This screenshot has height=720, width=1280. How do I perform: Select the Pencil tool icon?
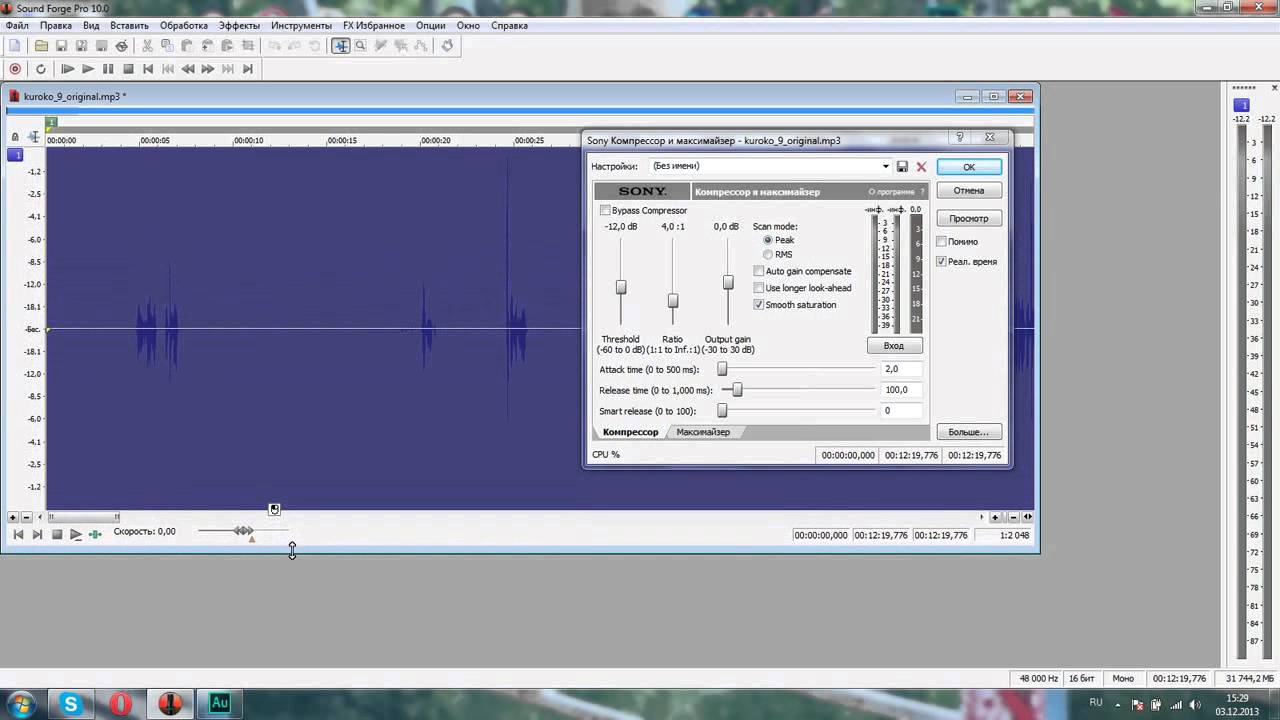pyautogui.click(x=380, y=45)
